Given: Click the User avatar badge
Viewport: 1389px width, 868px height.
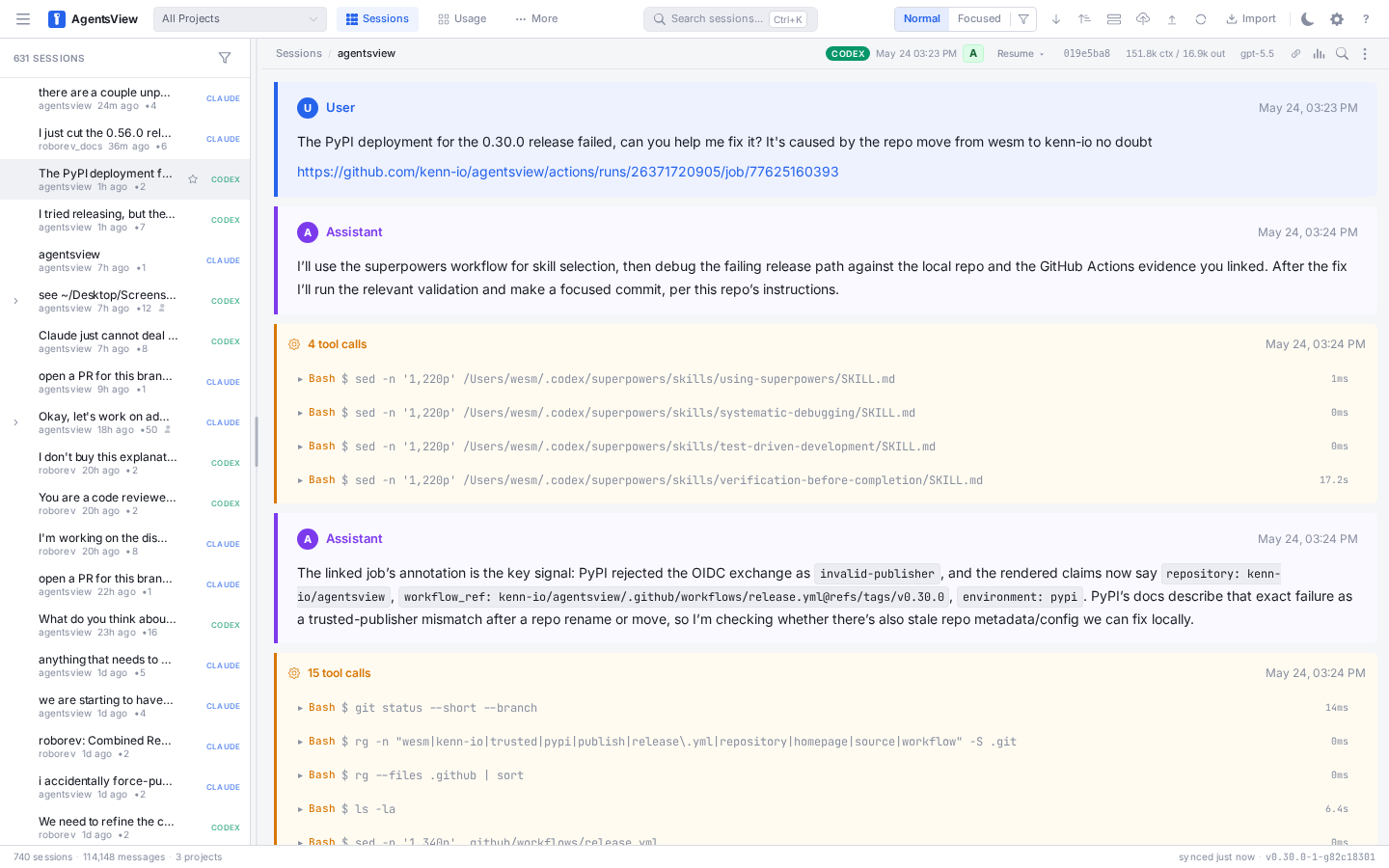Looking at the screenshot, I should 308,108.
